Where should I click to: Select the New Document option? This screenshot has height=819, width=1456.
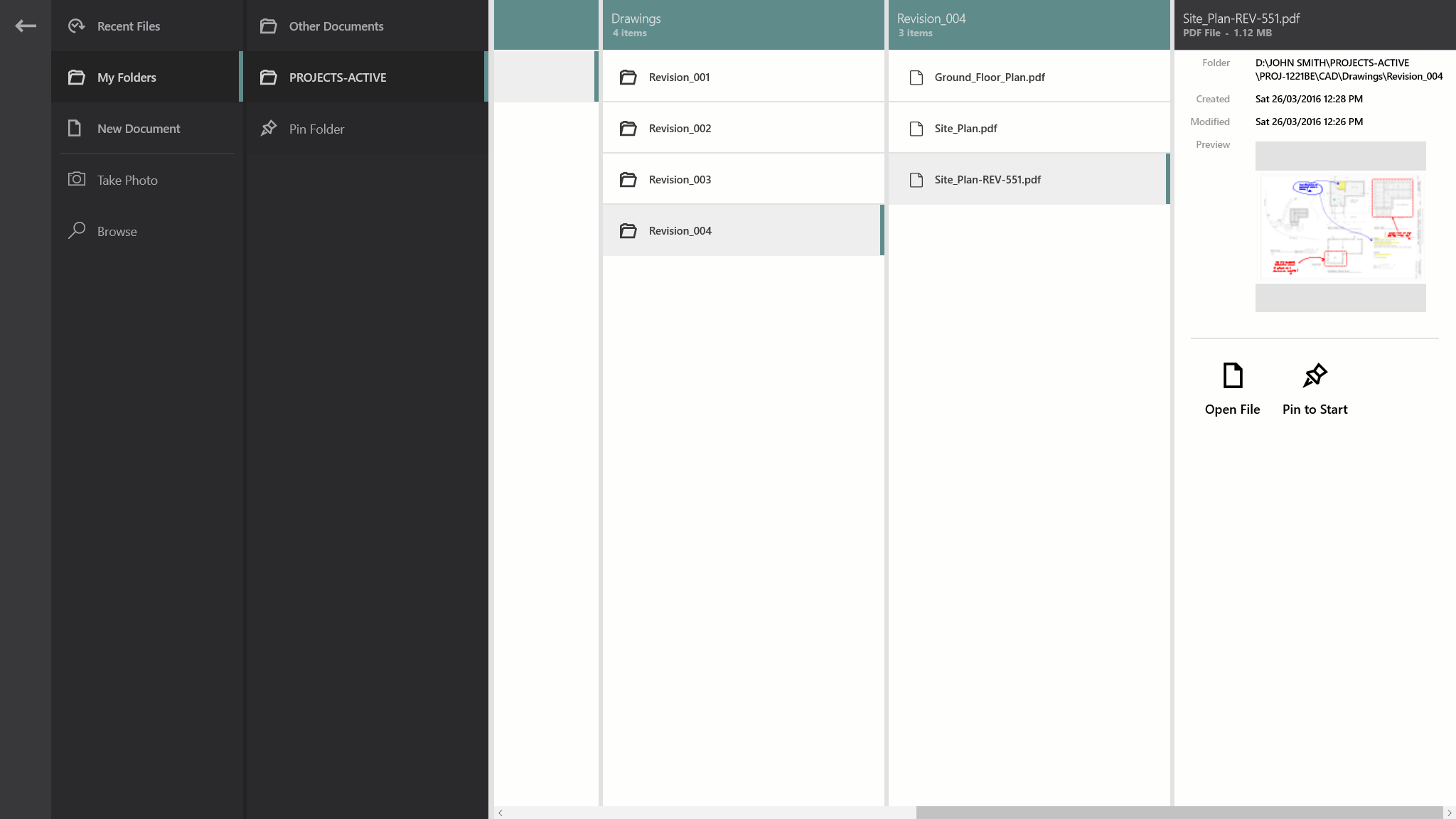tap(139, 129)
